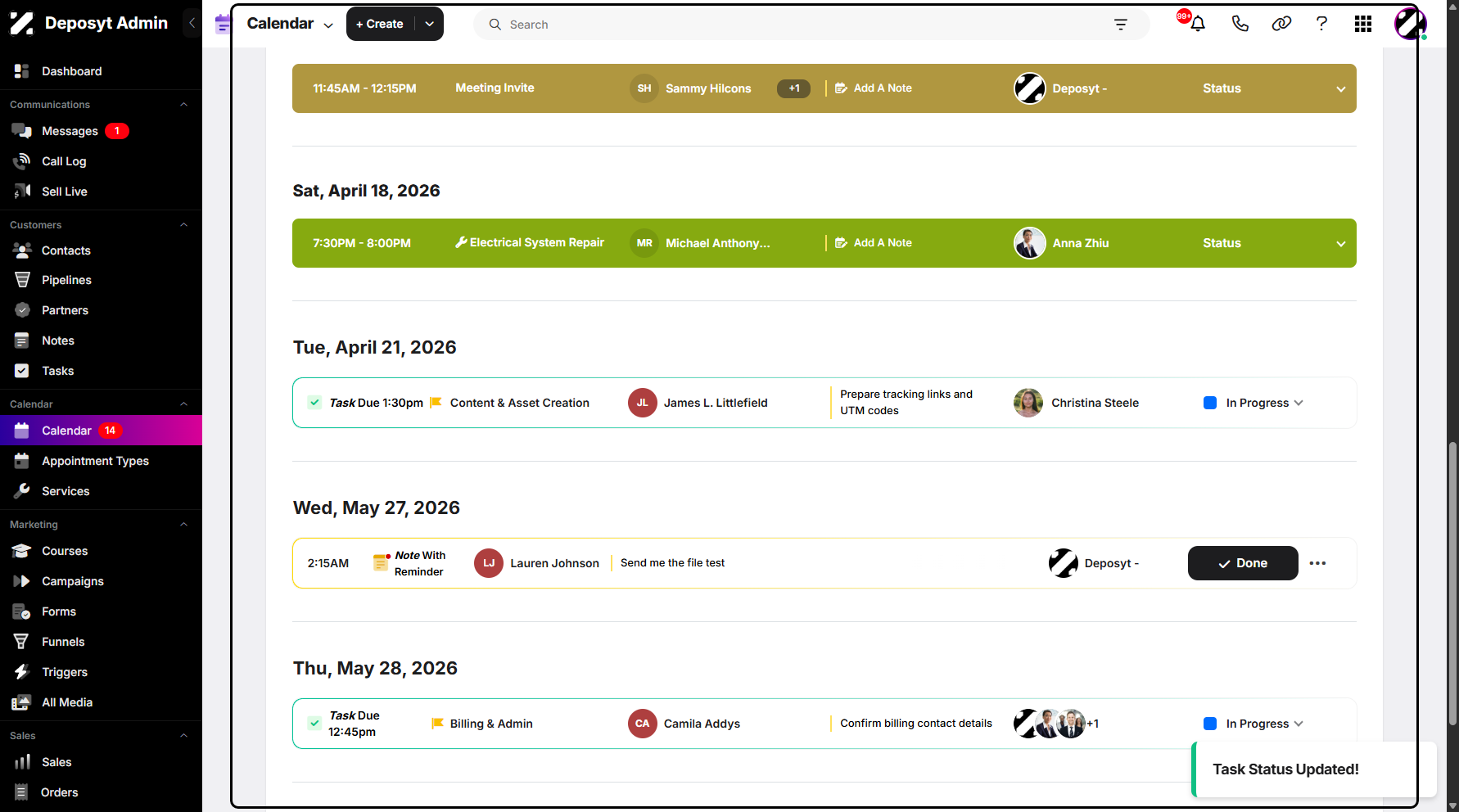Click the JL avatar for James L. Littlefield
The height and width of the screenshot is (812, 1459).
tap(643, 403)
